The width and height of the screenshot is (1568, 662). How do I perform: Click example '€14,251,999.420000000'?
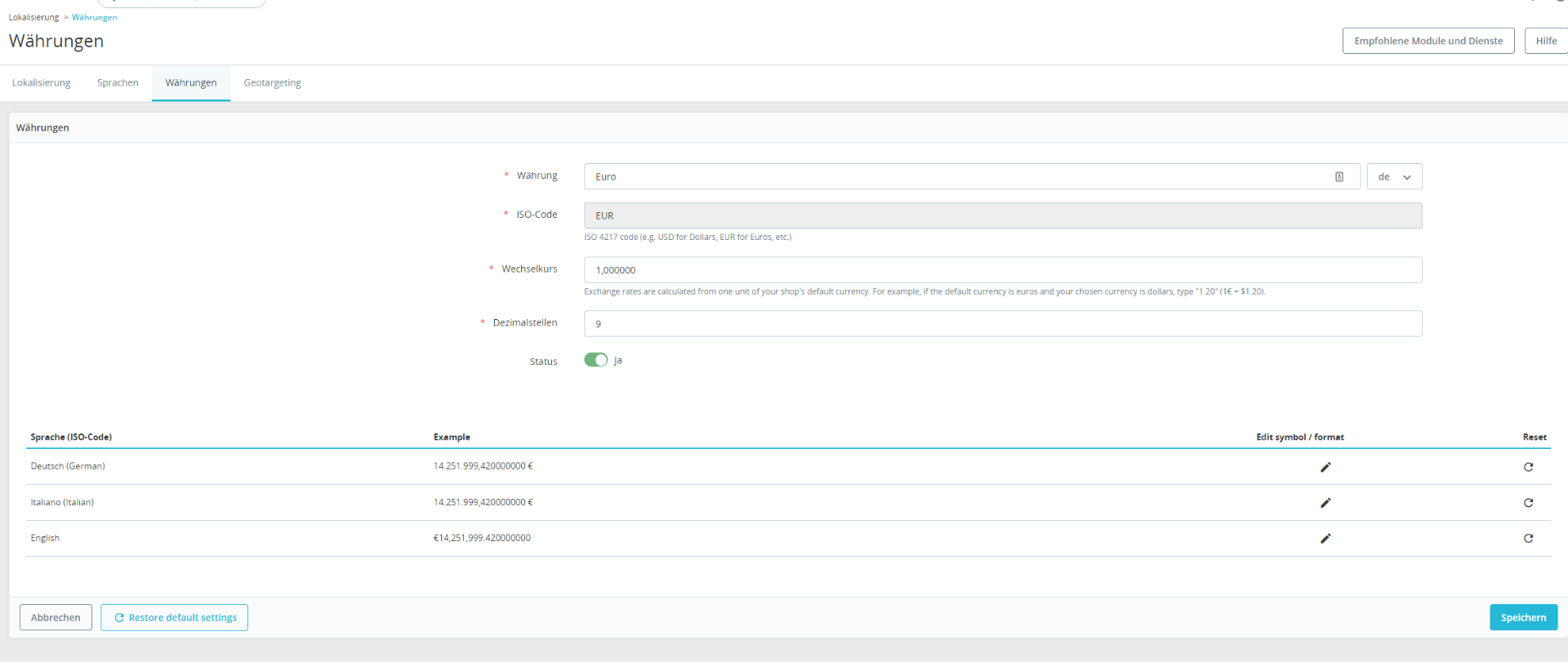[482, 538]
